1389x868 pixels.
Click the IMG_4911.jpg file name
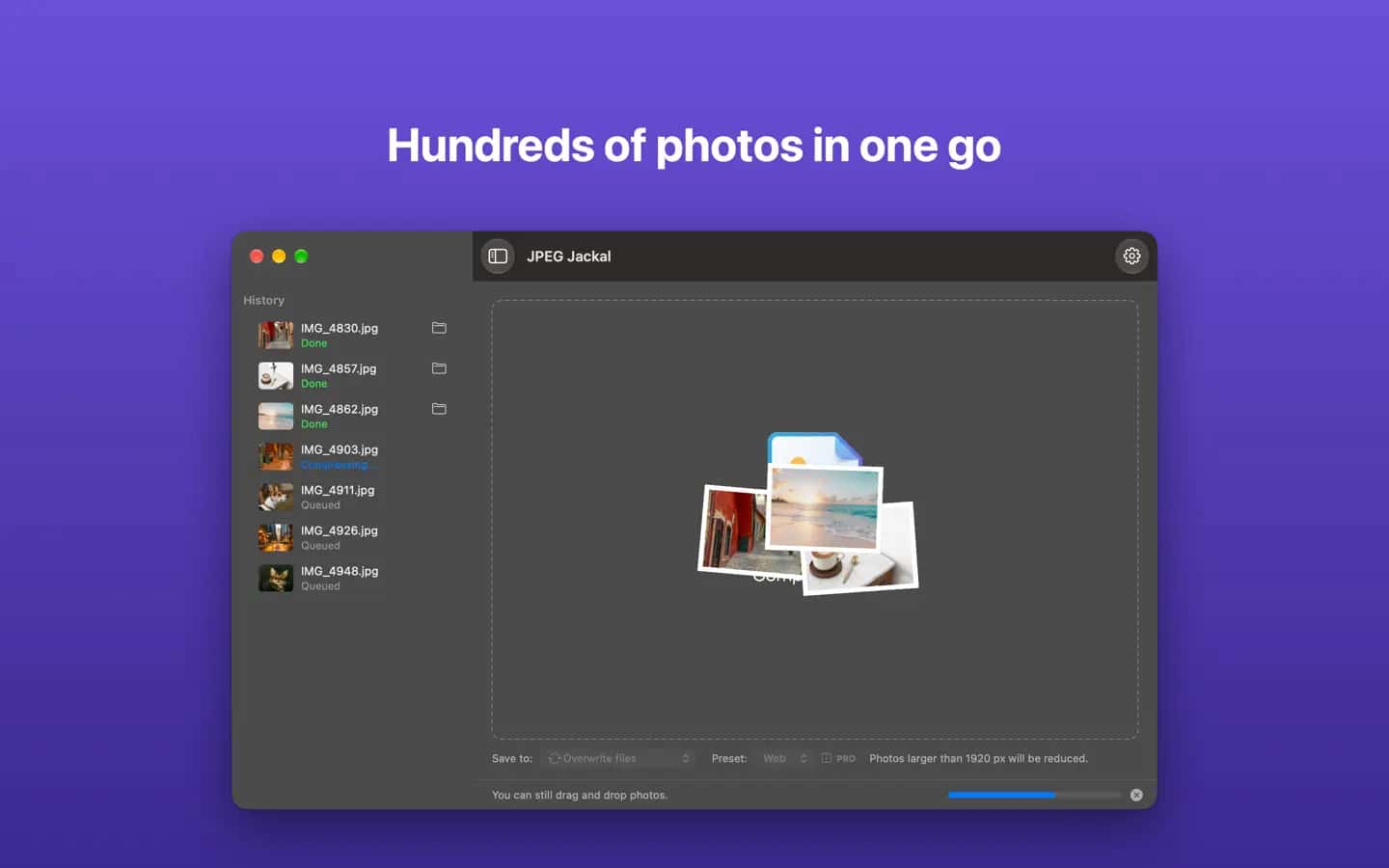tap(338, 490)
